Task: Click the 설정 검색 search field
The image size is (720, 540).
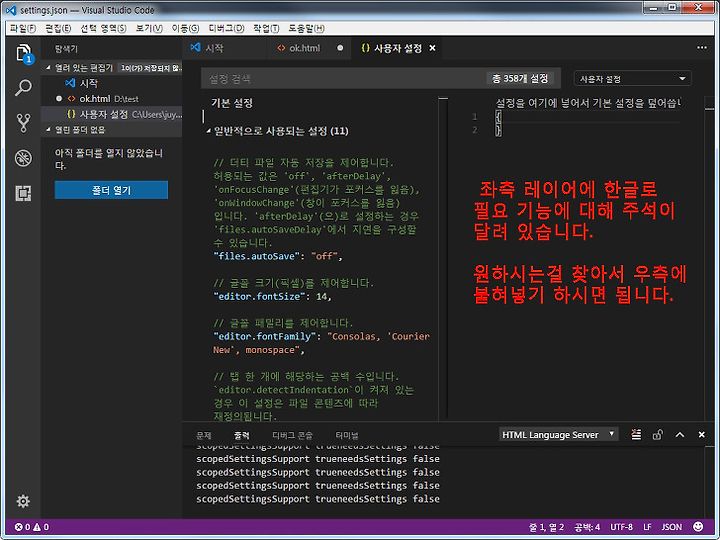Action: tap(344, 79)
